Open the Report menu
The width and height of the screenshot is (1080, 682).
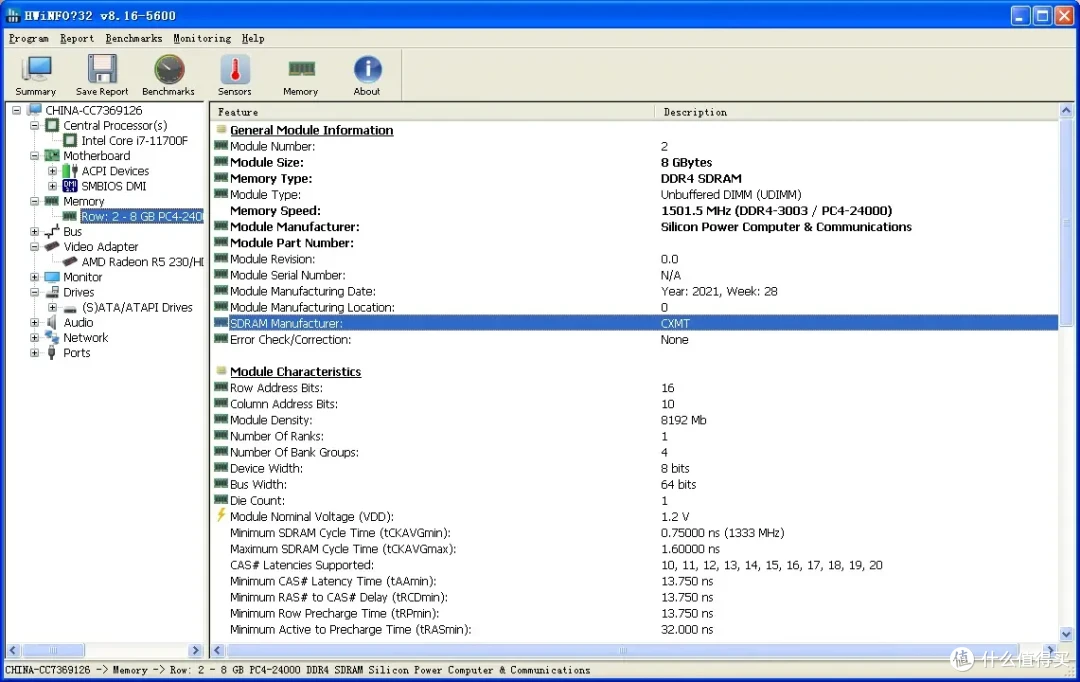[x=76, y=39]
